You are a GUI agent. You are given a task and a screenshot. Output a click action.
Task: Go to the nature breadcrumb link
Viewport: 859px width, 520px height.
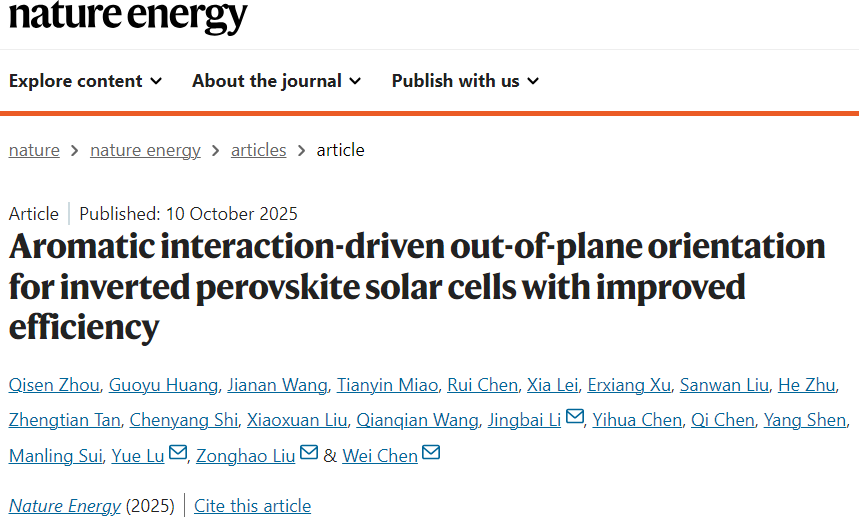(34, 150)
